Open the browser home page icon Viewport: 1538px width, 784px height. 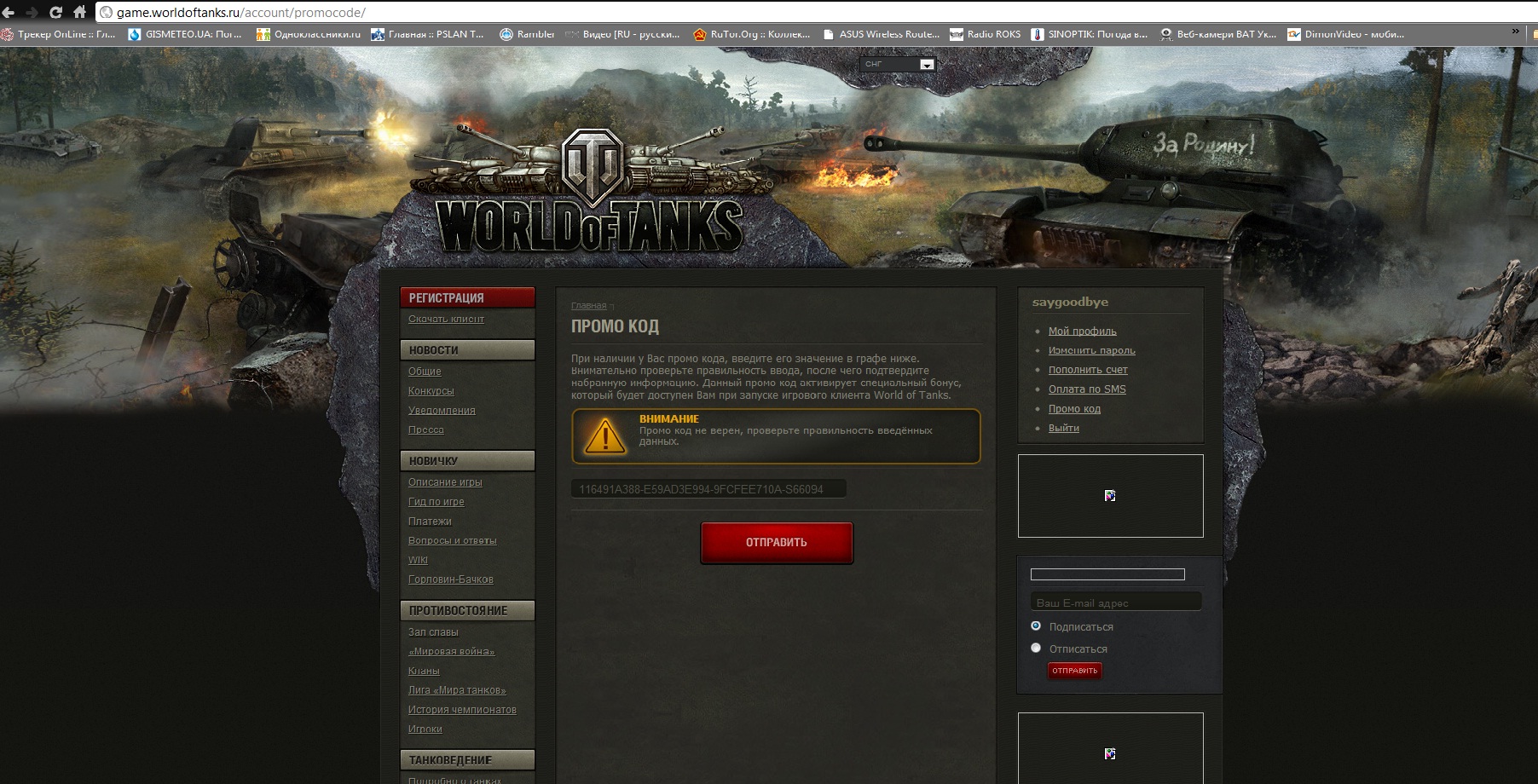pos(79,12)
